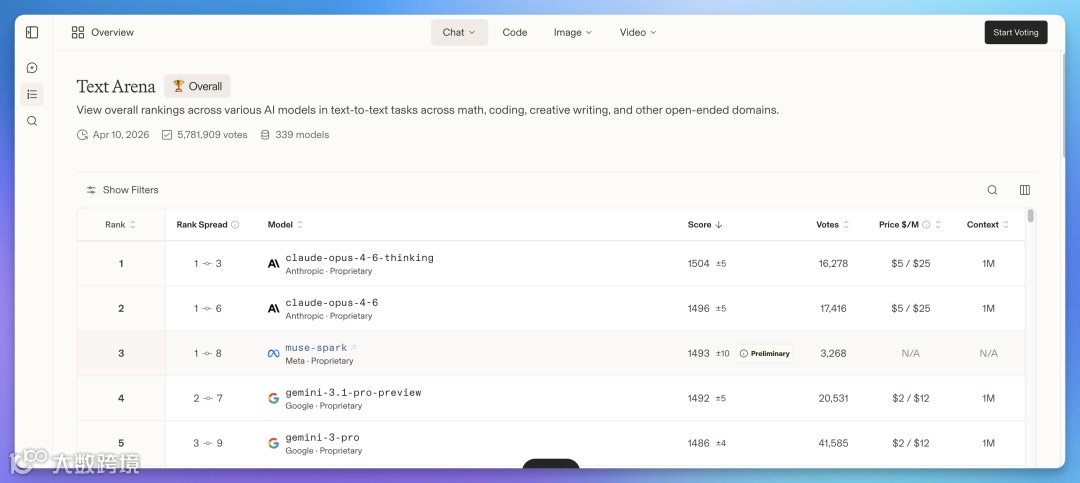Image resolution: width=1080 pixels, height=483 pixels.
Task: Click the trophy icon in Overall badge
Action: pos(178,86)
